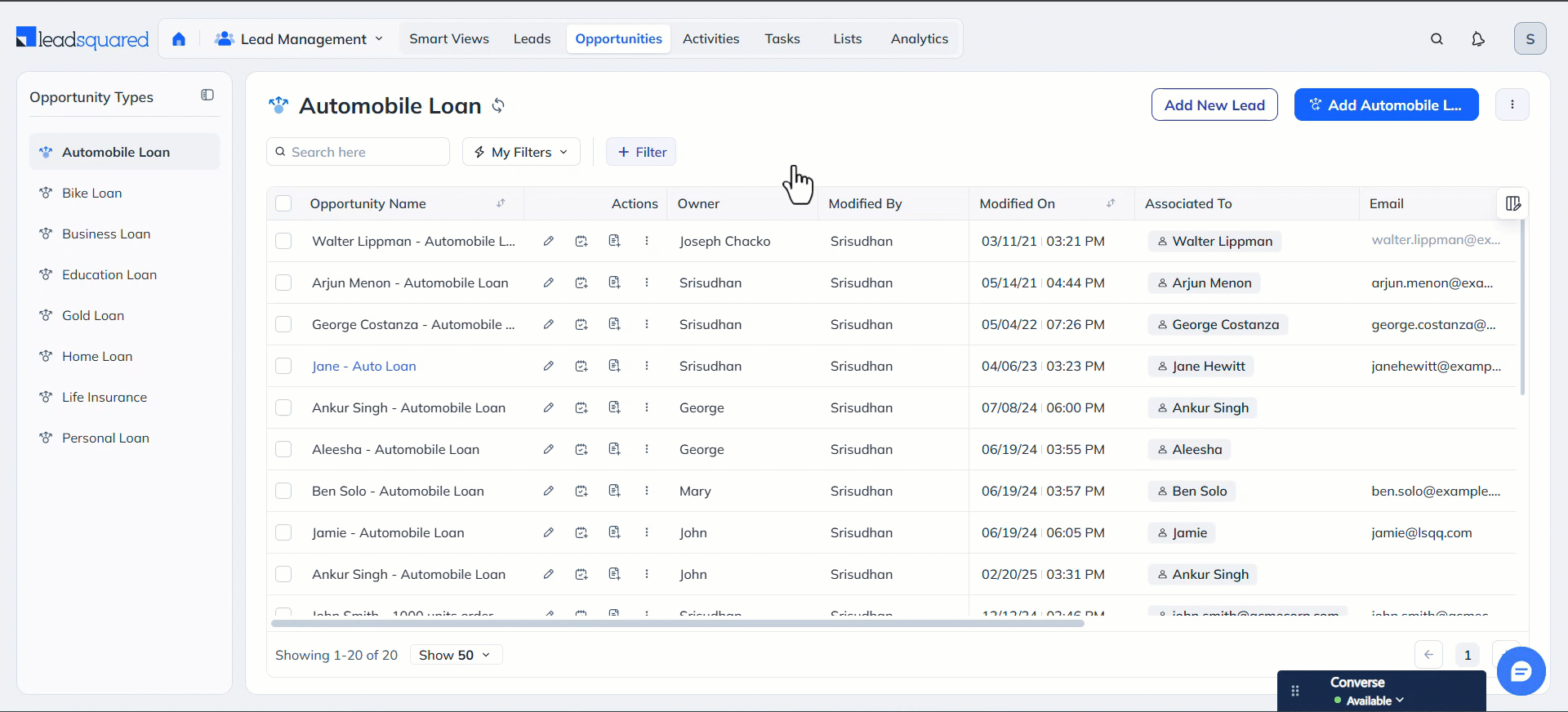Click the horizontal scrollbar under the table
Image resolution: width=1568 pixels, height=712 pixels.
pyautogui.click(x=677, y=623)
